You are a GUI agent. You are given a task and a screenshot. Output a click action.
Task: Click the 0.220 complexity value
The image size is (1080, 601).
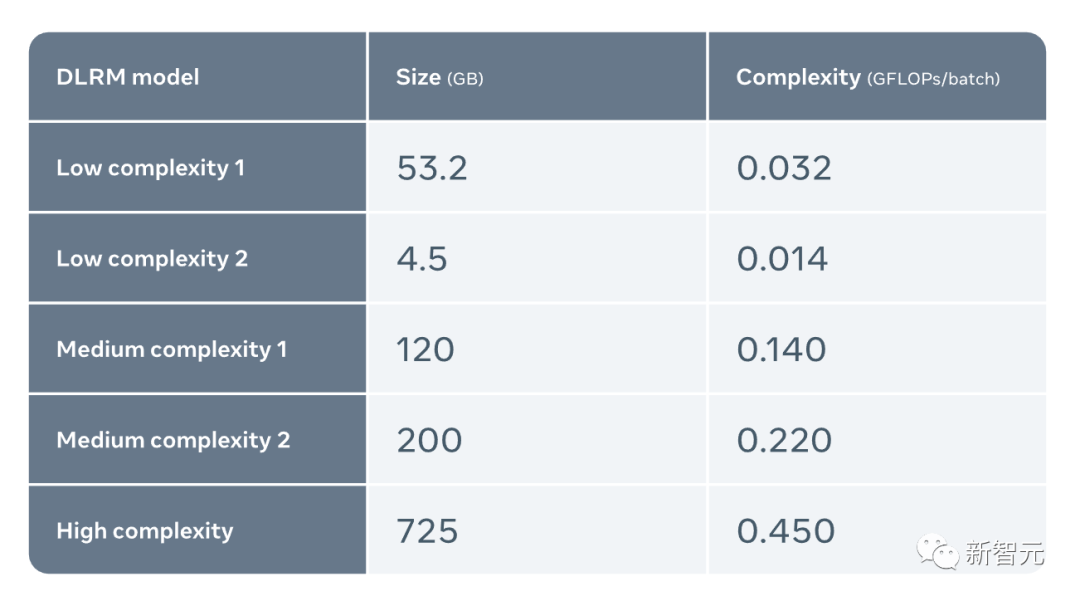coord(784,441)
